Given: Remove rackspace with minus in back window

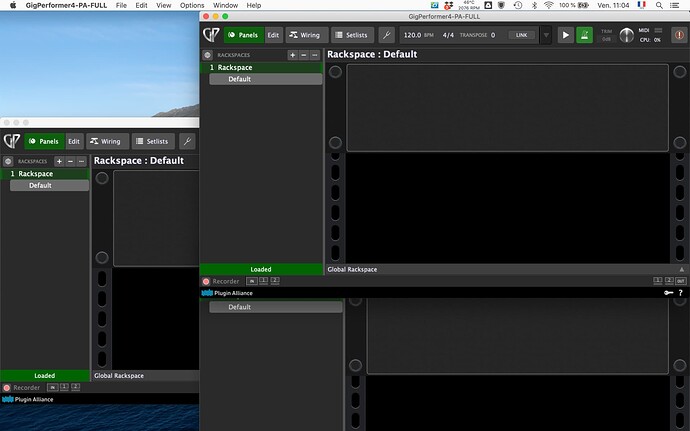Looking at the screenshot, I should (x=70, y=162).
